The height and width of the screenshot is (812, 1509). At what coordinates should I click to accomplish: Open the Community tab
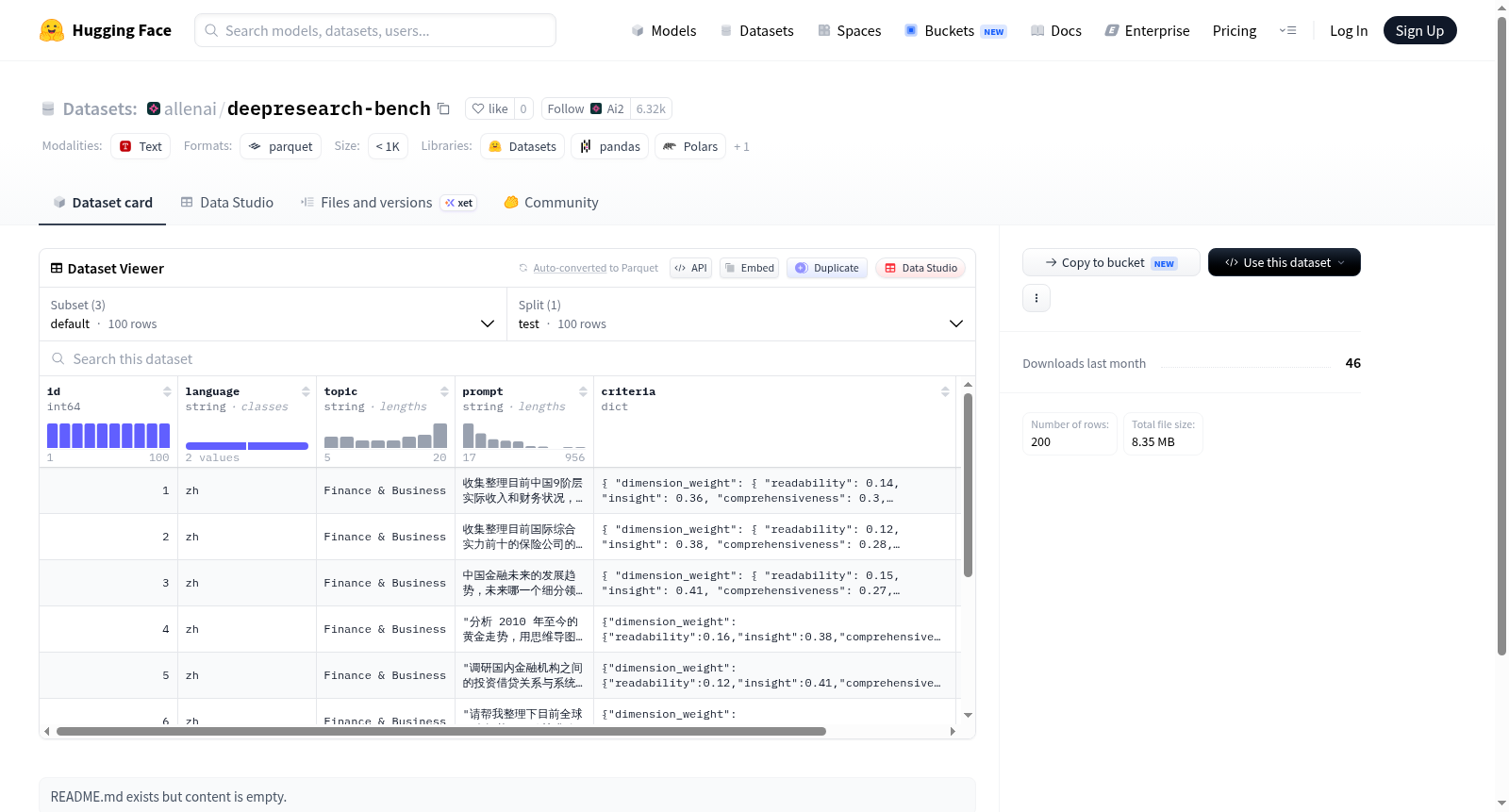(x=551, y=203)
